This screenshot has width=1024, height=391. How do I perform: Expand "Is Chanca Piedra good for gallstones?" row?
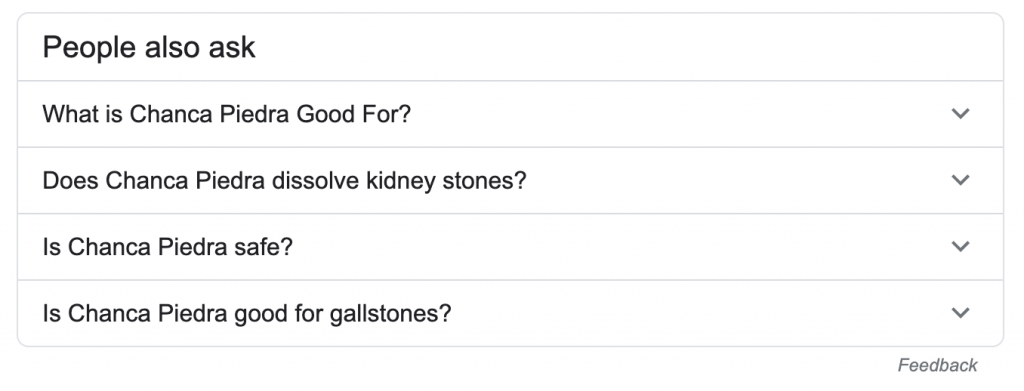tap(510, 313)
